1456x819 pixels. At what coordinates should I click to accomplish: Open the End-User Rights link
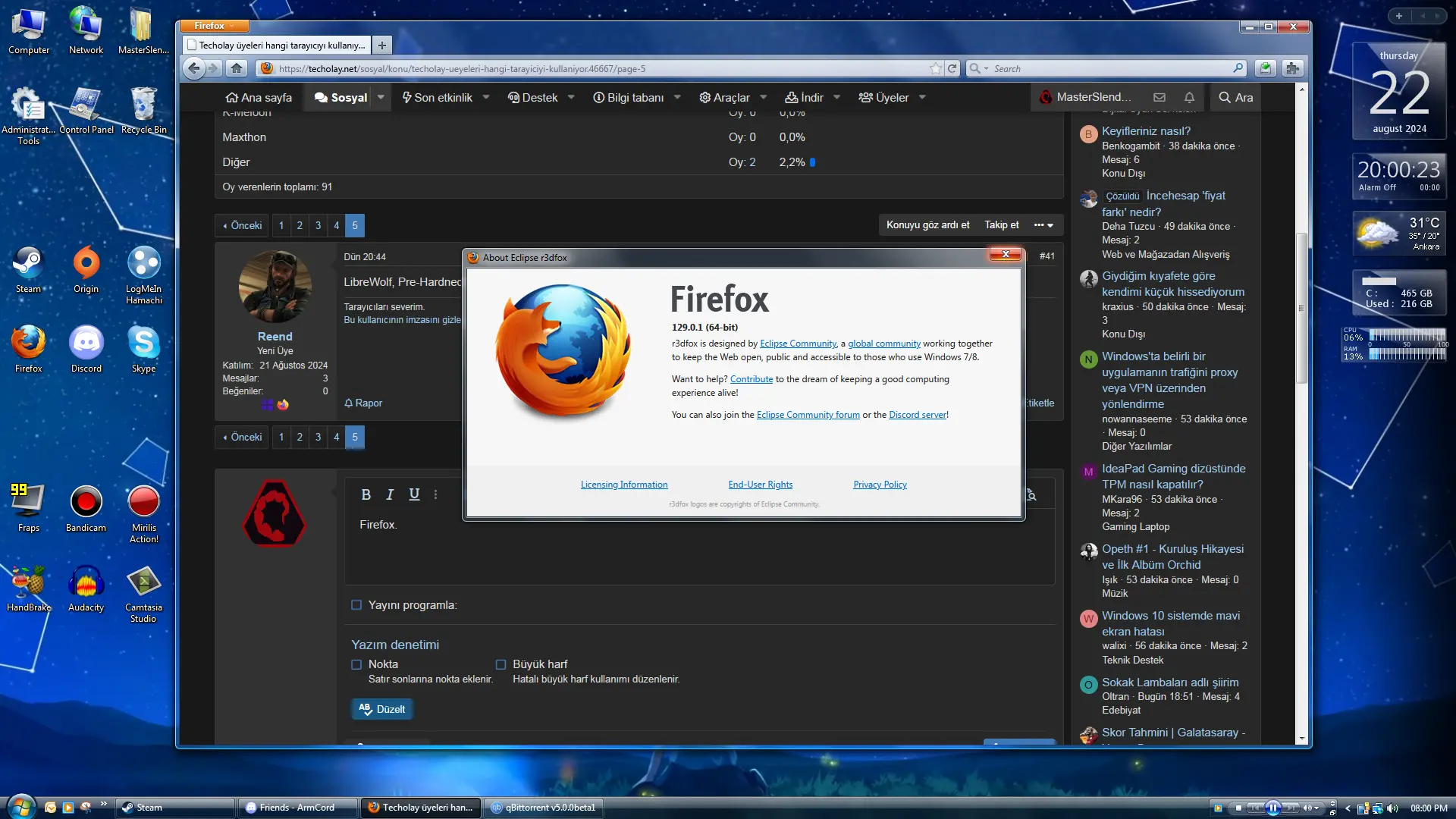[x=761, y=485]
